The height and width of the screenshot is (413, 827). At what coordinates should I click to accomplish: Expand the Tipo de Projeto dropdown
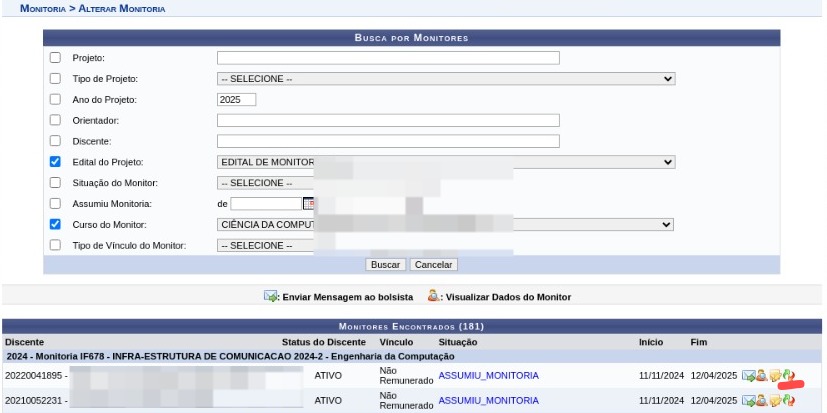pyautogui.click(x=445, y=78)
